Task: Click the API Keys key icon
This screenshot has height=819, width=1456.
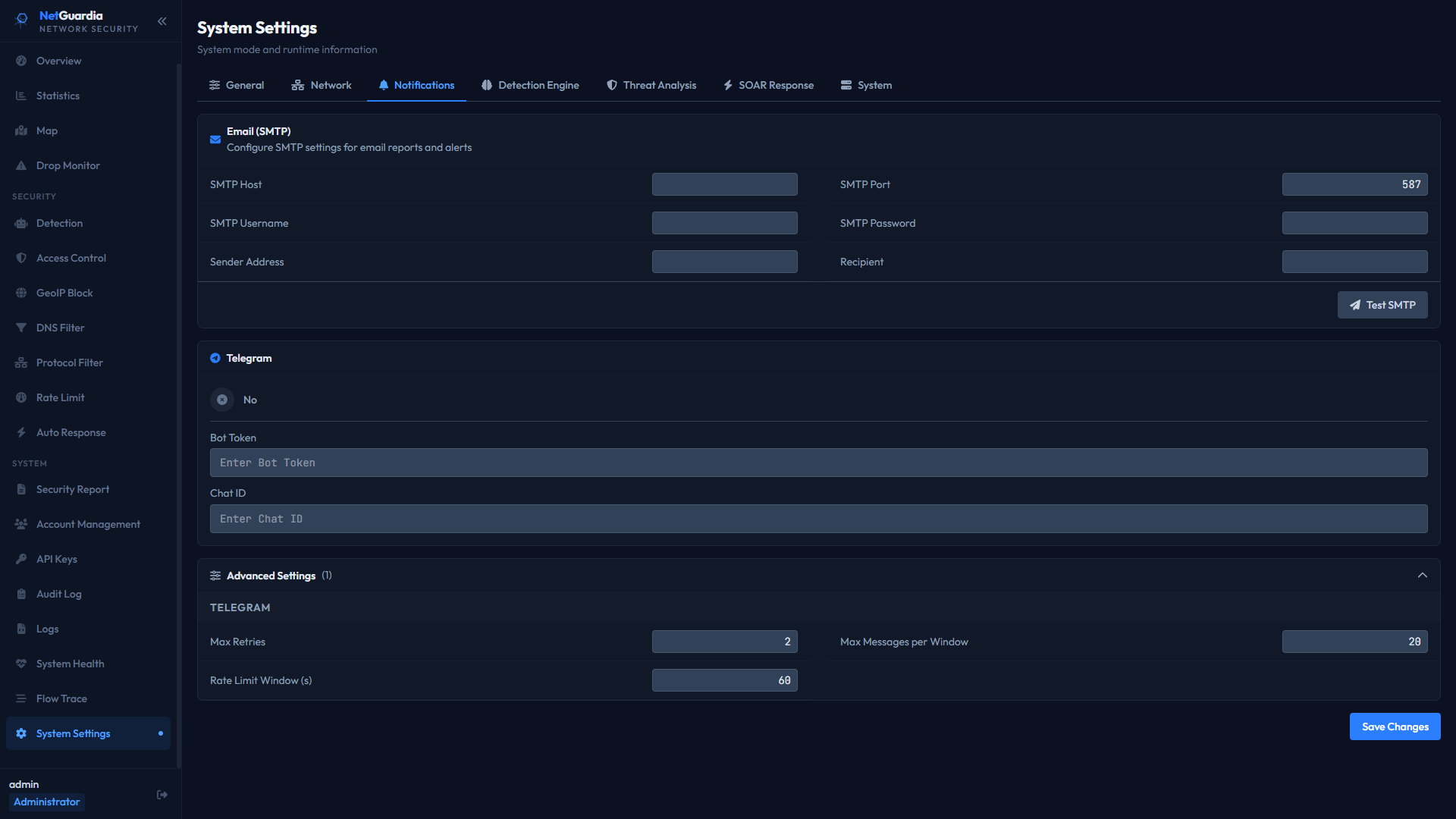Action: [x=21, y=559]
